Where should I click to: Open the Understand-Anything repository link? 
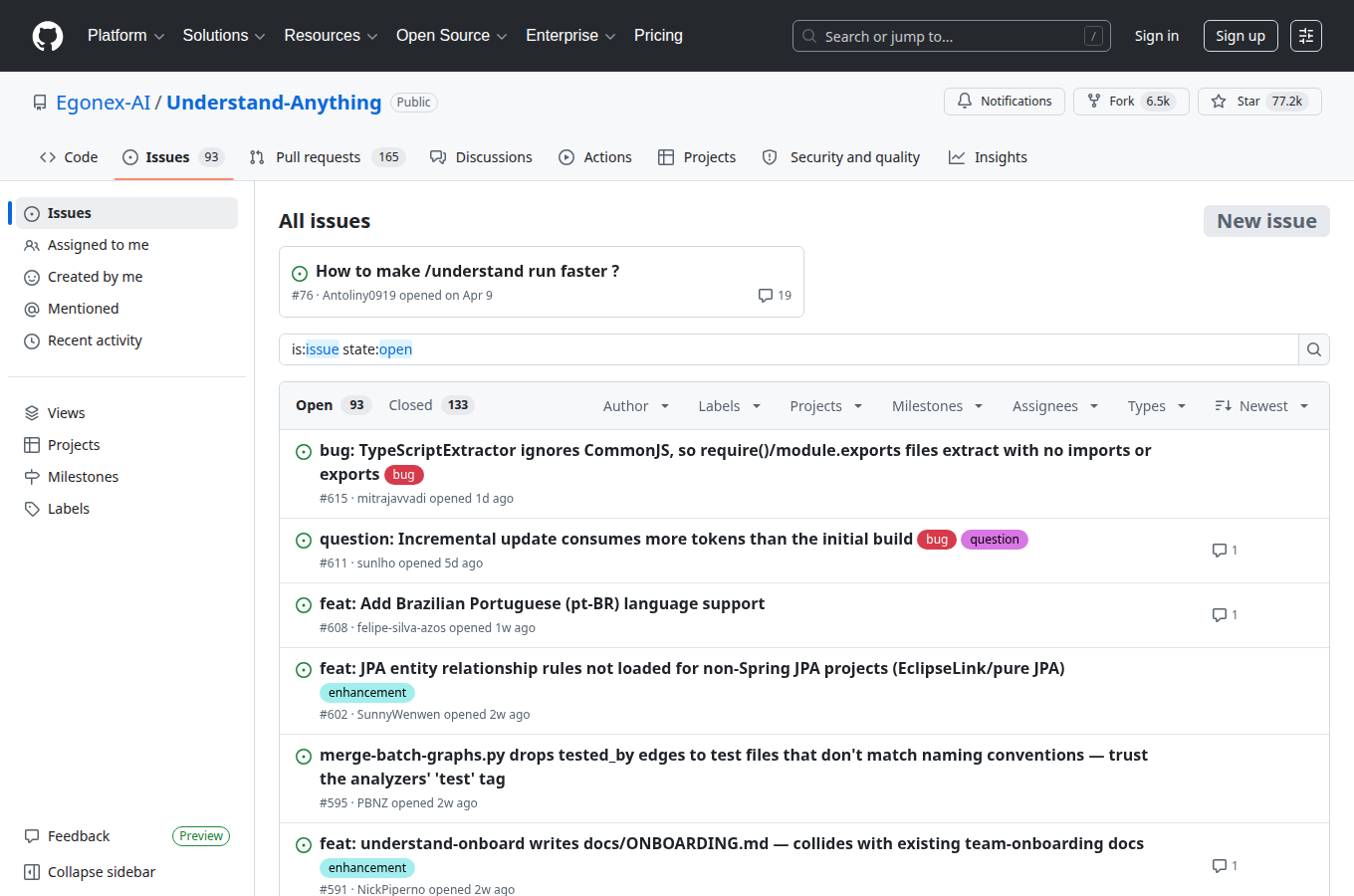coord(274,103)
